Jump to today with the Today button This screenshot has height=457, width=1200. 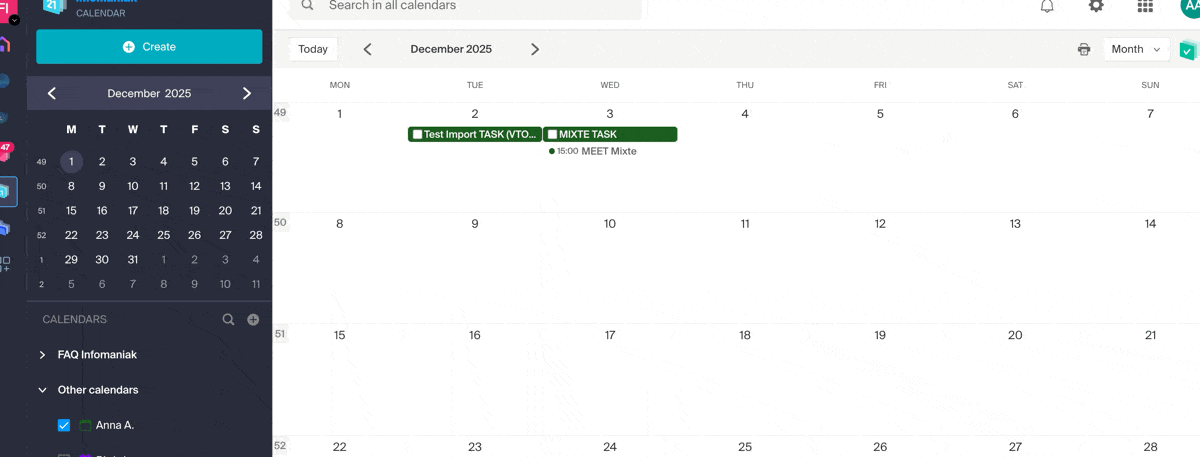[313, 49]
